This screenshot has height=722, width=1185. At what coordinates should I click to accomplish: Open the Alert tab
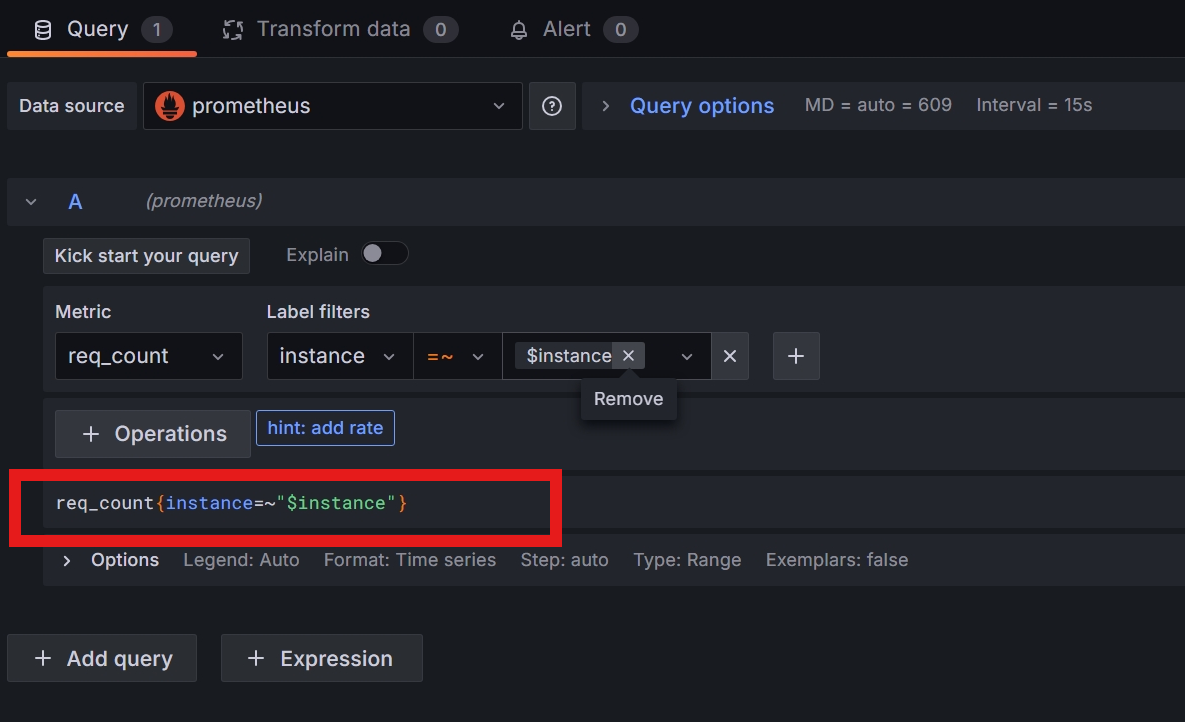pyautogui.click(x=566, y=29)
